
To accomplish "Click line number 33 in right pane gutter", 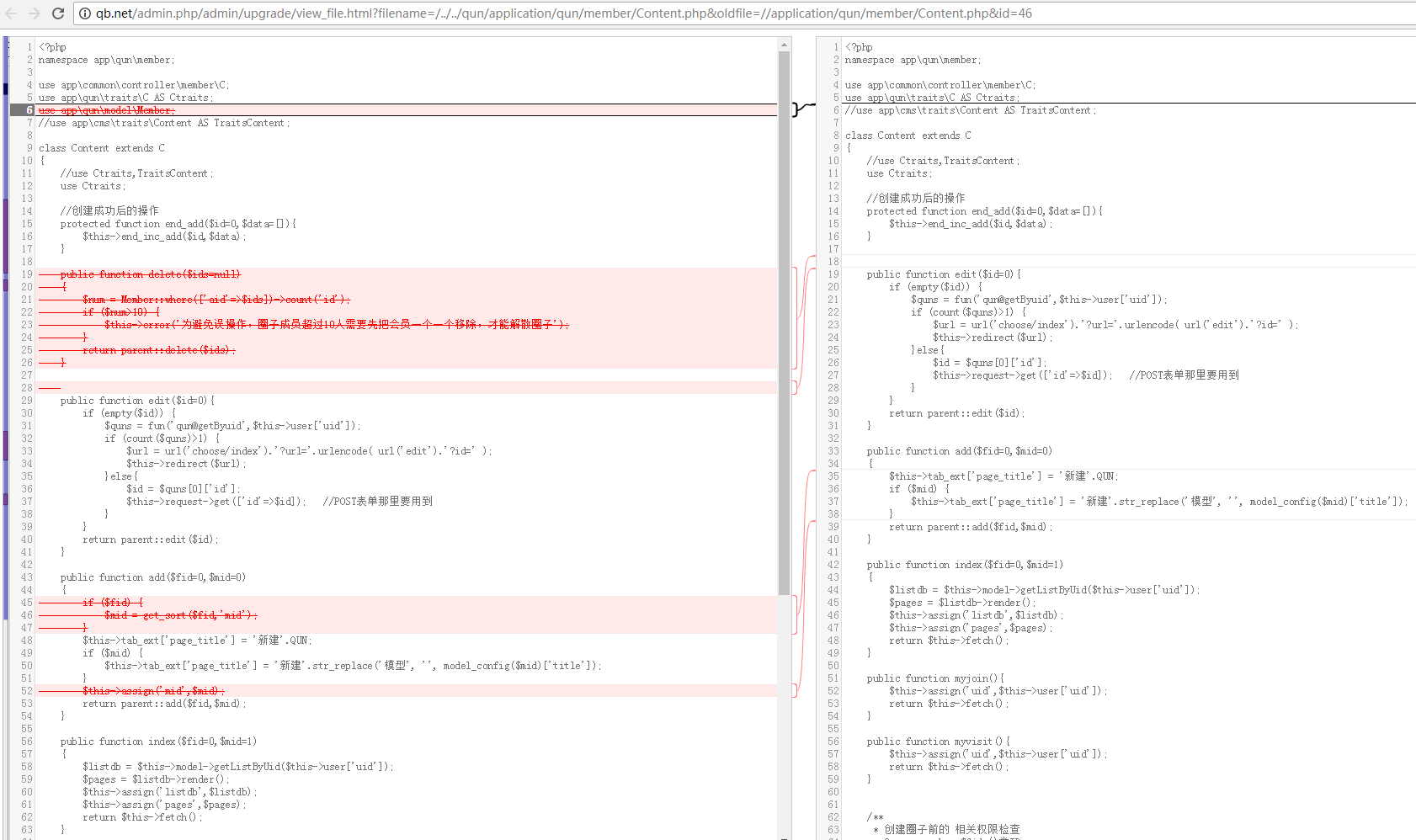I will [833, 451].
